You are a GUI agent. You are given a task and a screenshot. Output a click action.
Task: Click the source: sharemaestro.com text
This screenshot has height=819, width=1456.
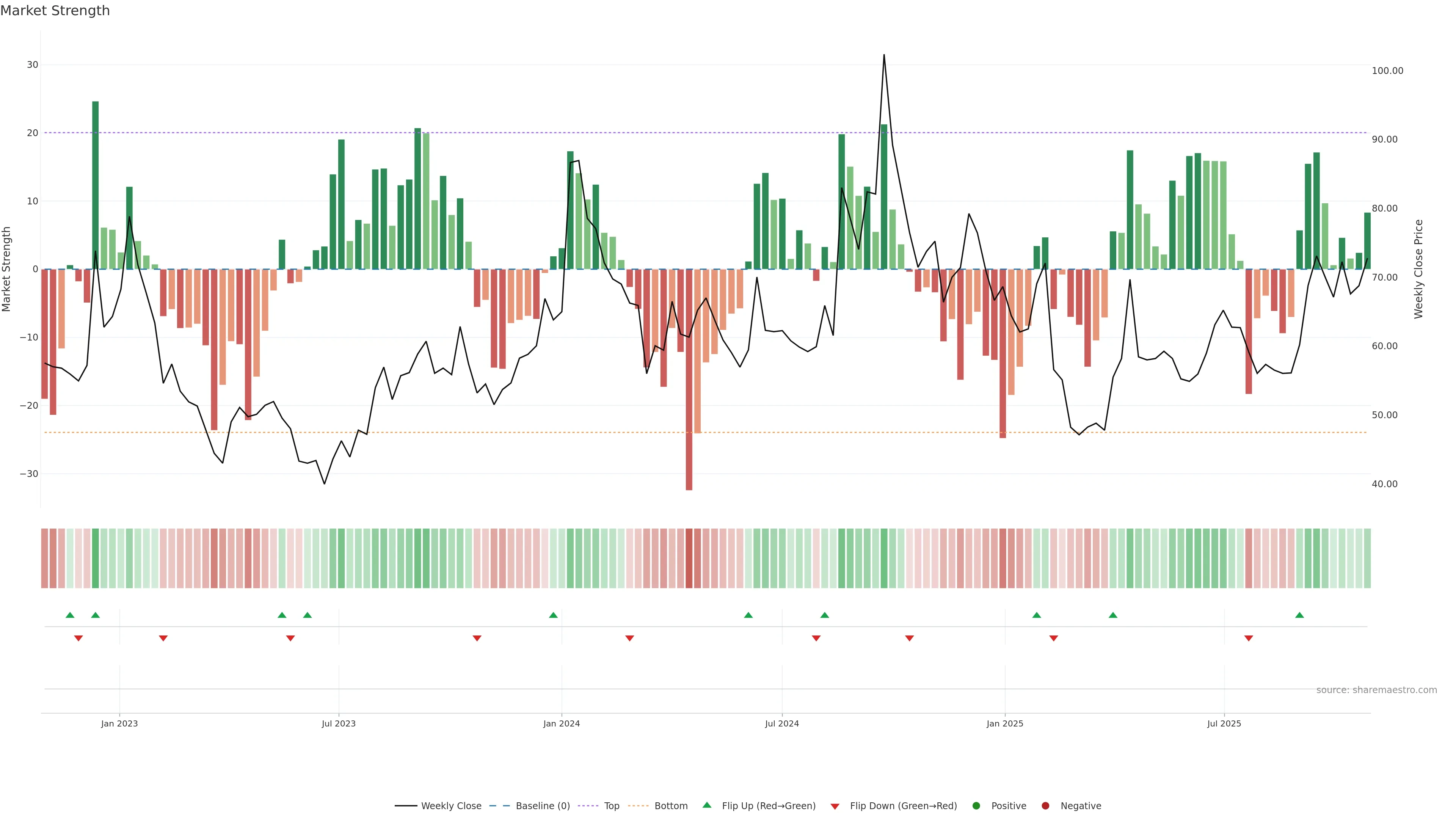1376,690
